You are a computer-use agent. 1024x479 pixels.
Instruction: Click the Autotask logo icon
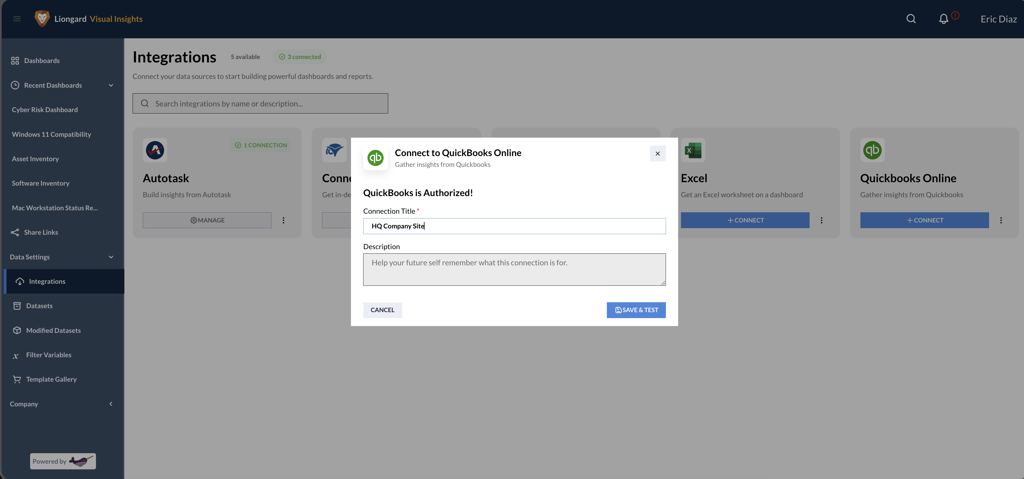click(155, 150)
